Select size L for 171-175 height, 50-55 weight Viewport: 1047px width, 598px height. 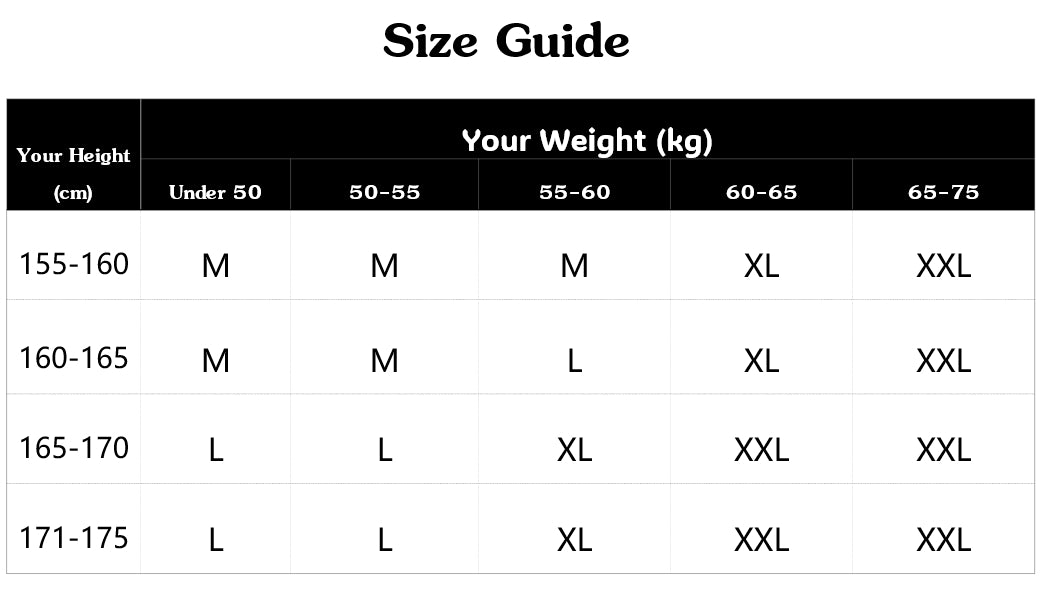click(384, 541)
